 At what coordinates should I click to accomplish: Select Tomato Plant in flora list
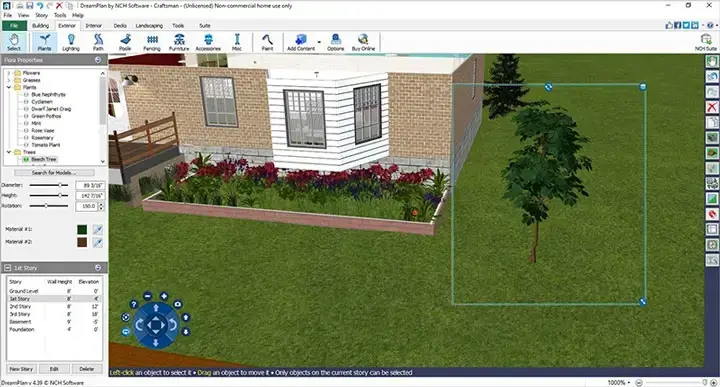[x=45, y=145]
